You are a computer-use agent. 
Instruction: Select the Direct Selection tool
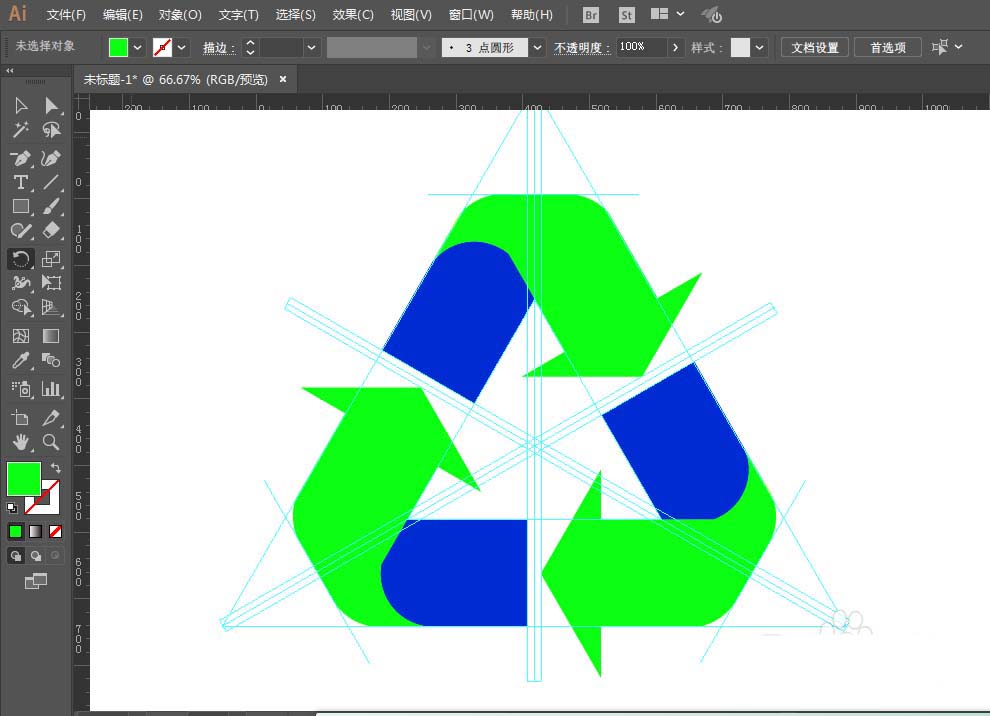(x=51, y=105)
